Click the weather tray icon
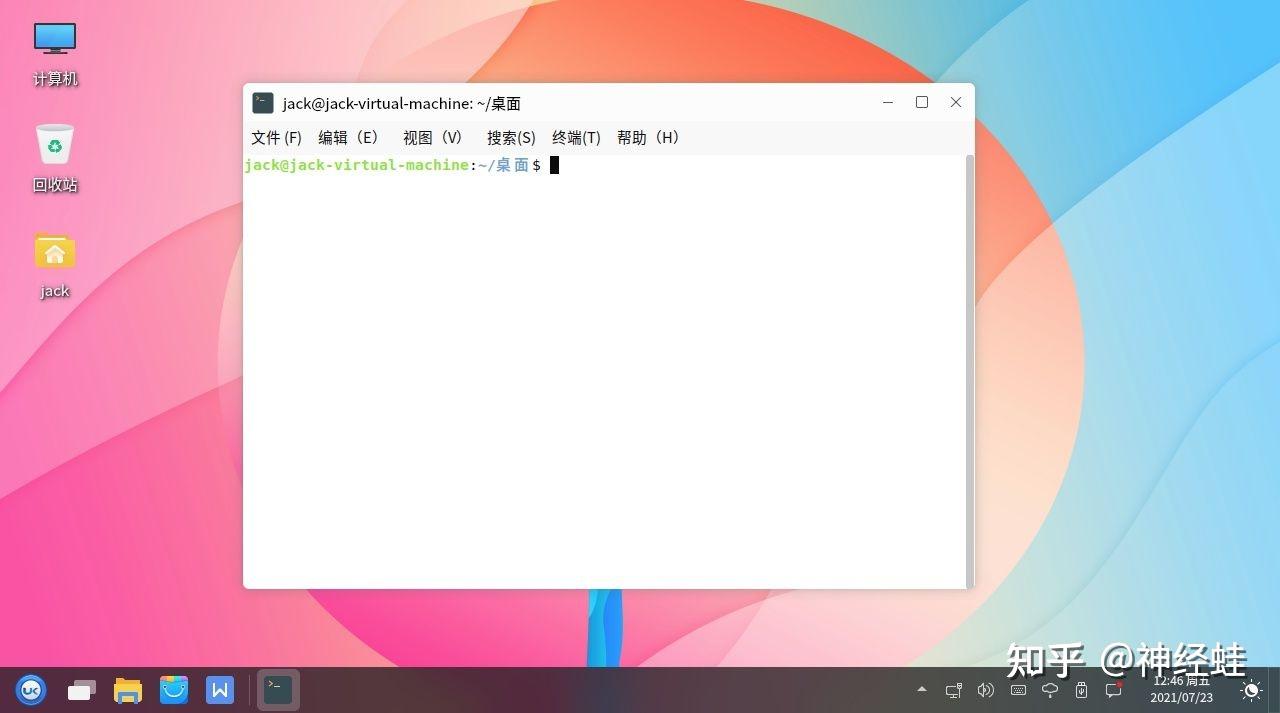Screen dimensions: 1280x713 [x=1050, y=690]
